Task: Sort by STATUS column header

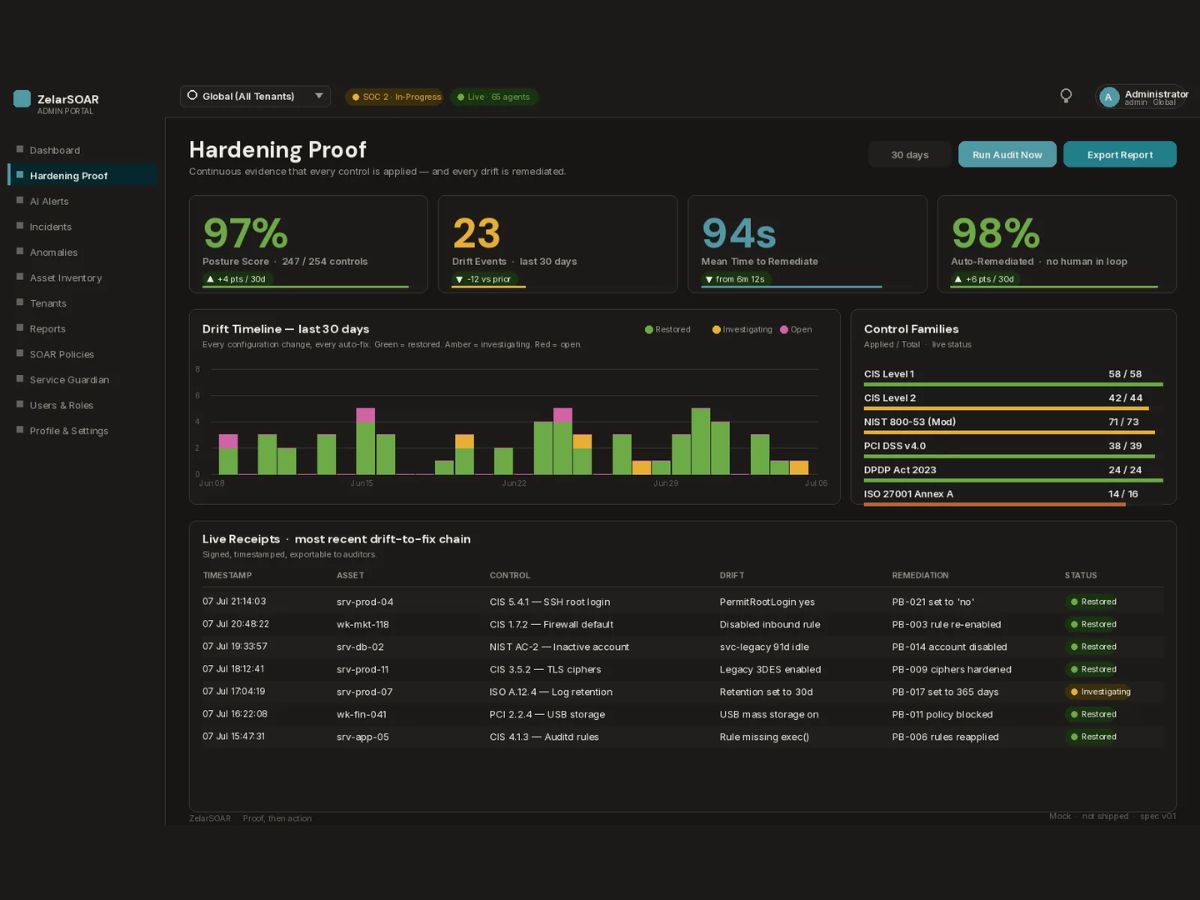Action: [1081, 575]
